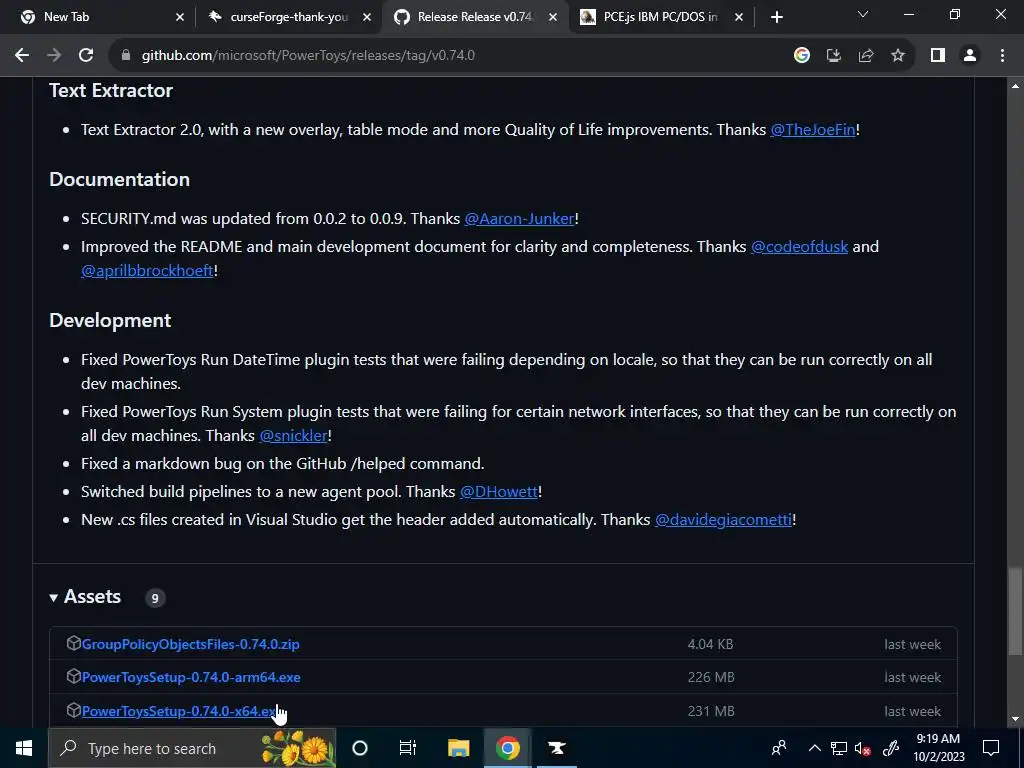This screenshot has width=1024, height=768.
Task: Go back with the browser back arrow
Action: pos(22,56)
